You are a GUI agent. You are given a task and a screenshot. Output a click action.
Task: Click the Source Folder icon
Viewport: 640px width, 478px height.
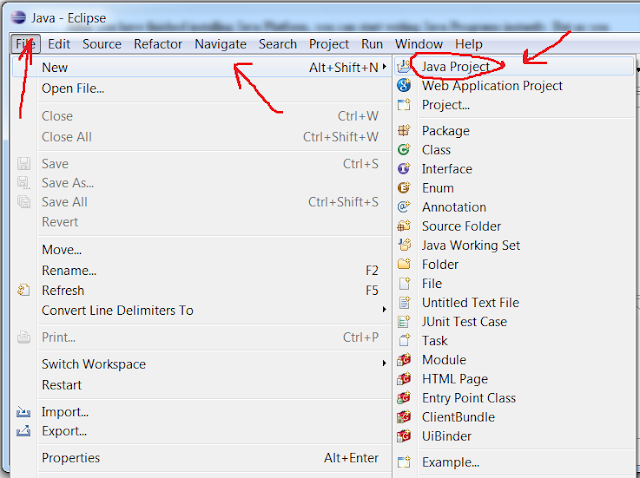coord(404,226)
